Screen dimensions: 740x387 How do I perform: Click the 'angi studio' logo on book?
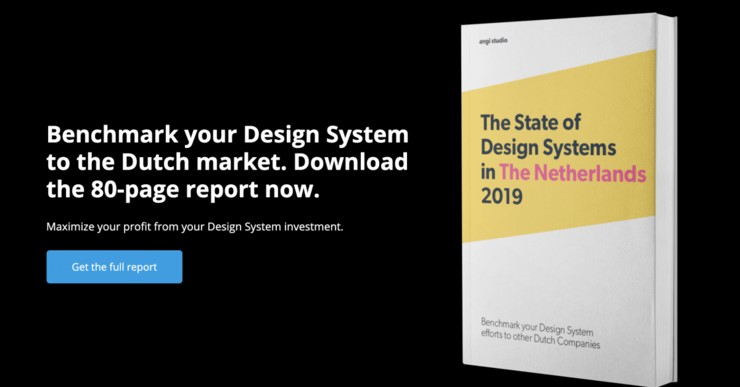point(493,41)
